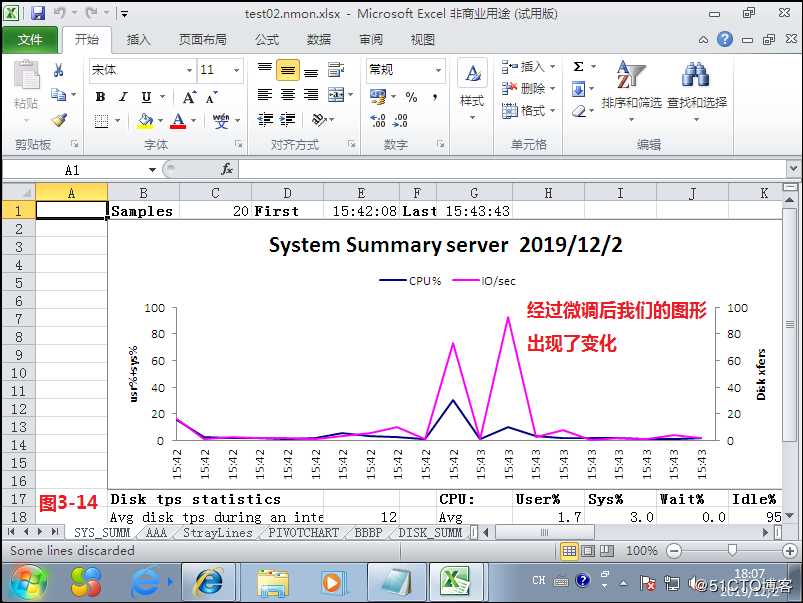The image size is (803, 603).
Task: Click the Fill down icon
Action: [x=579, y=90]
